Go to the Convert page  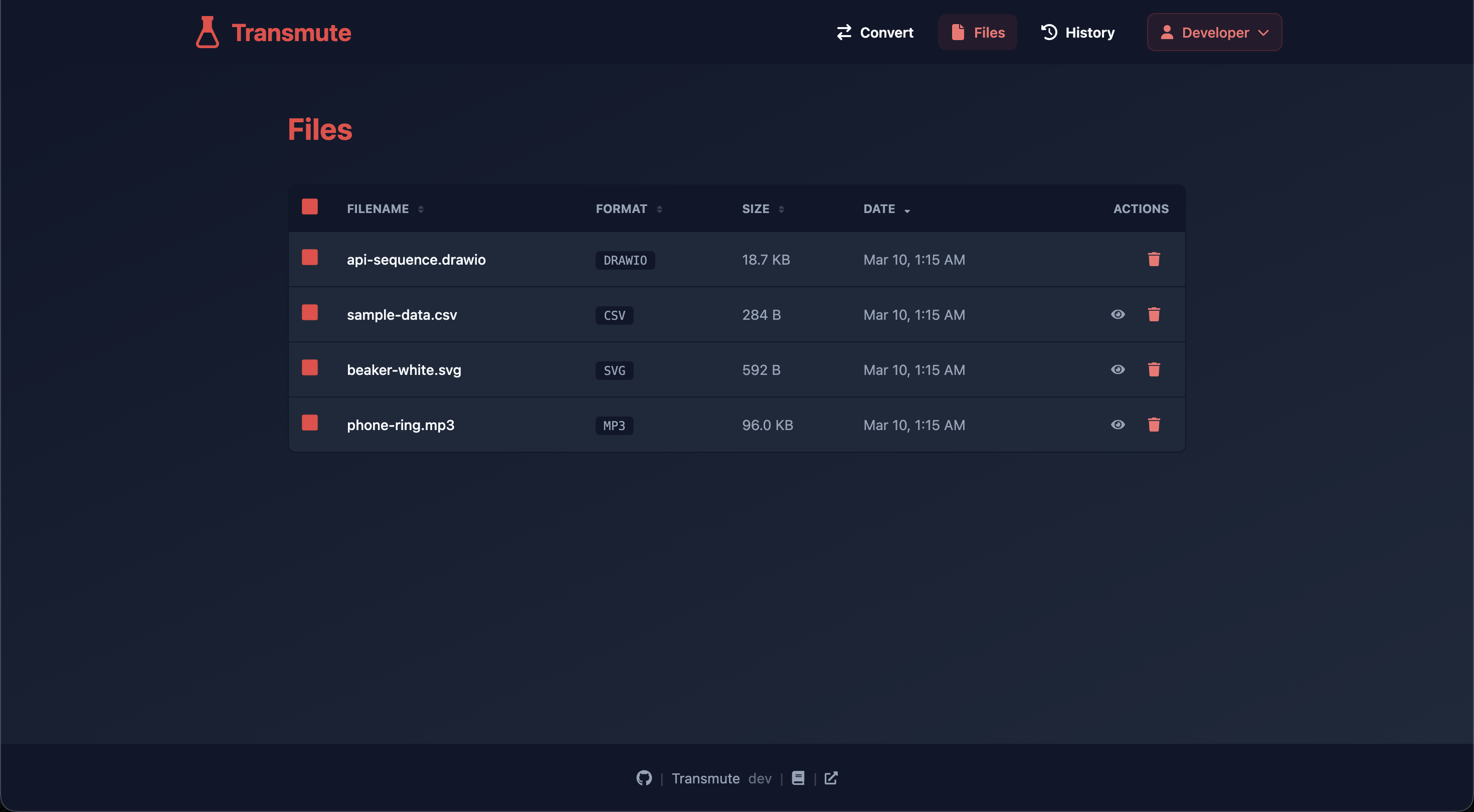pyautogui.click(x=874, y=32)
